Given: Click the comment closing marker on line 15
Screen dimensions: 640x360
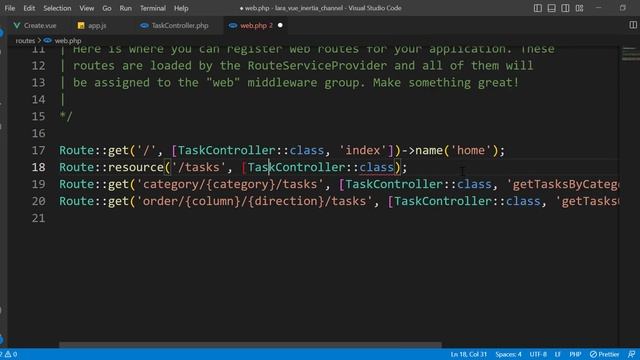Looking at the screenshot, I should (66, 116).
